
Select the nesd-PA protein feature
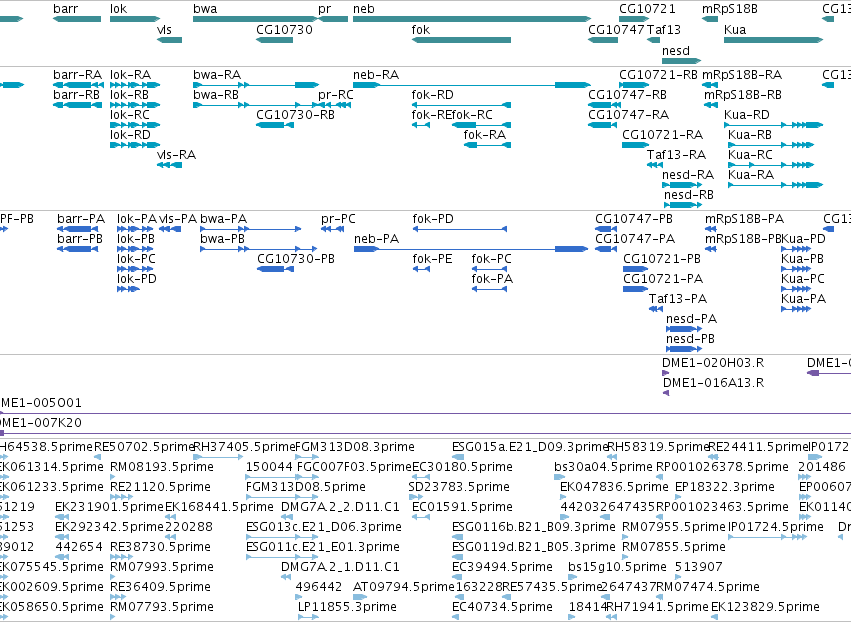[684, 329]
